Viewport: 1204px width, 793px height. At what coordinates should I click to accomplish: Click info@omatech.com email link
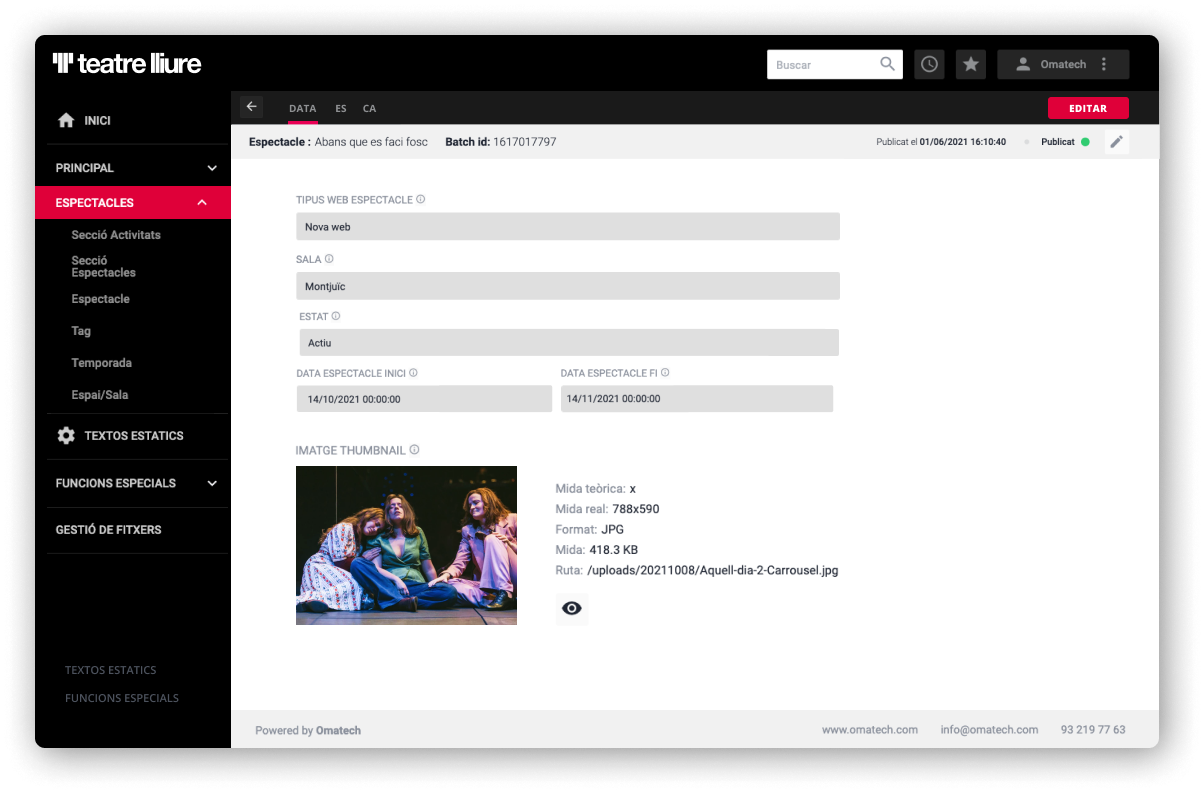pos(989,730)
